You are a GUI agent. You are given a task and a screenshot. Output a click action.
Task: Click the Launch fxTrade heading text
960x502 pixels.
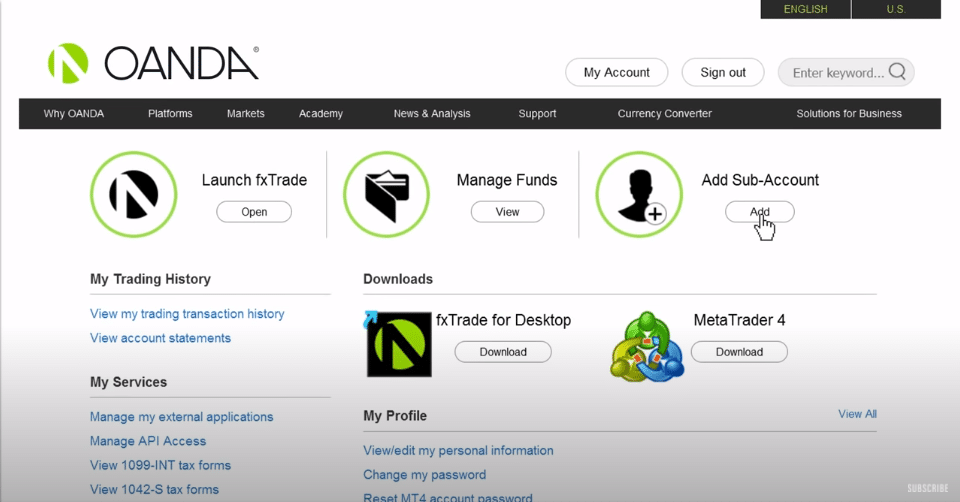coord(254,180)
